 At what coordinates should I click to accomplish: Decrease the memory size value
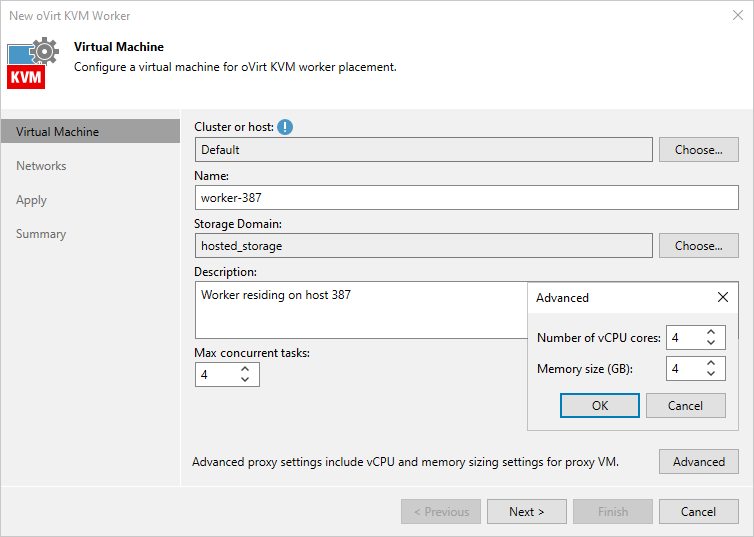coord(710,374)
